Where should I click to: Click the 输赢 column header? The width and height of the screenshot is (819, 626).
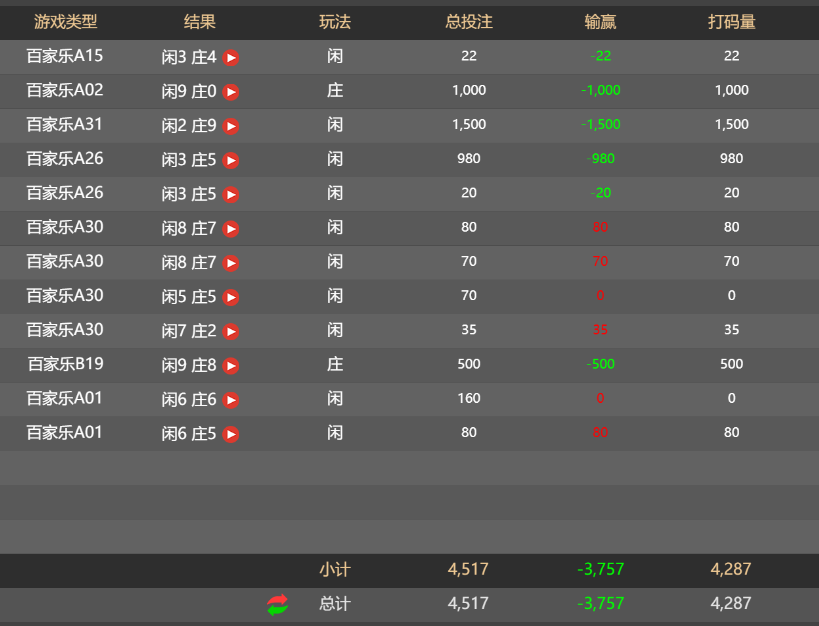[601, 21]
